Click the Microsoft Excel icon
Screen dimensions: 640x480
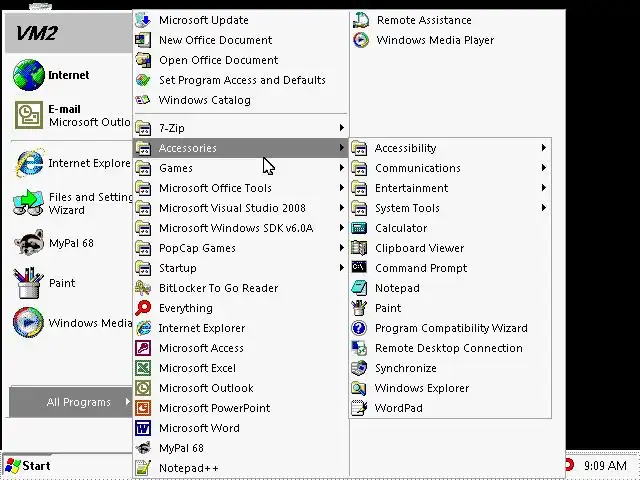[x=143, y=368]
